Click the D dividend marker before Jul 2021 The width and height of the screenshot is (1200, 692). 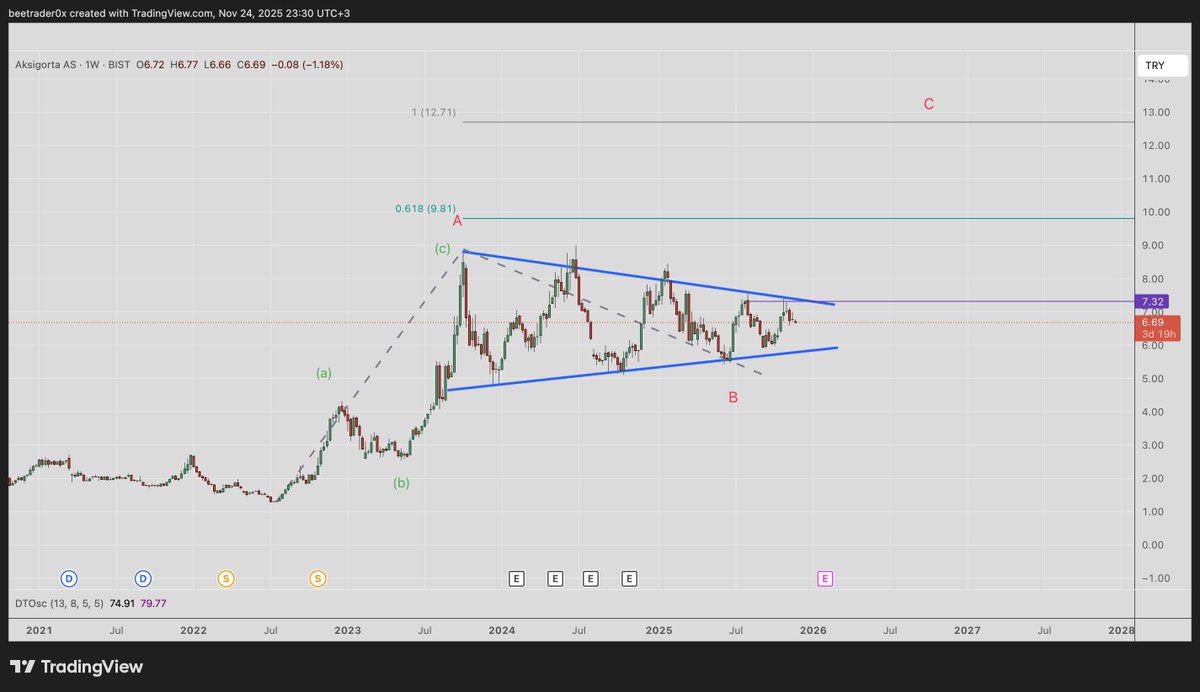(69, 578)
